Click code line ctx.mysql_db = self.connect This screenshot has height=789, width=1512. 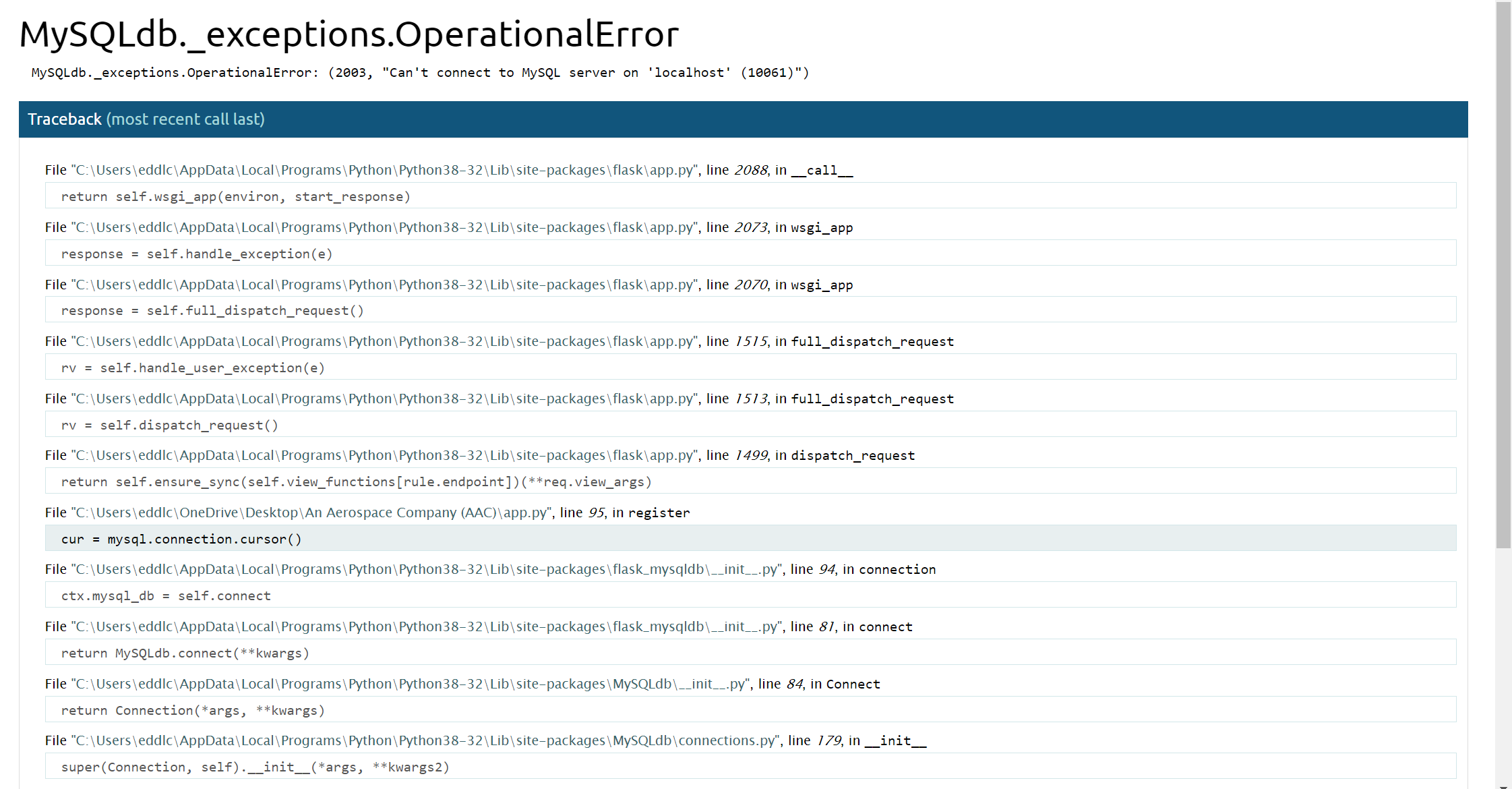click(750, 595)
